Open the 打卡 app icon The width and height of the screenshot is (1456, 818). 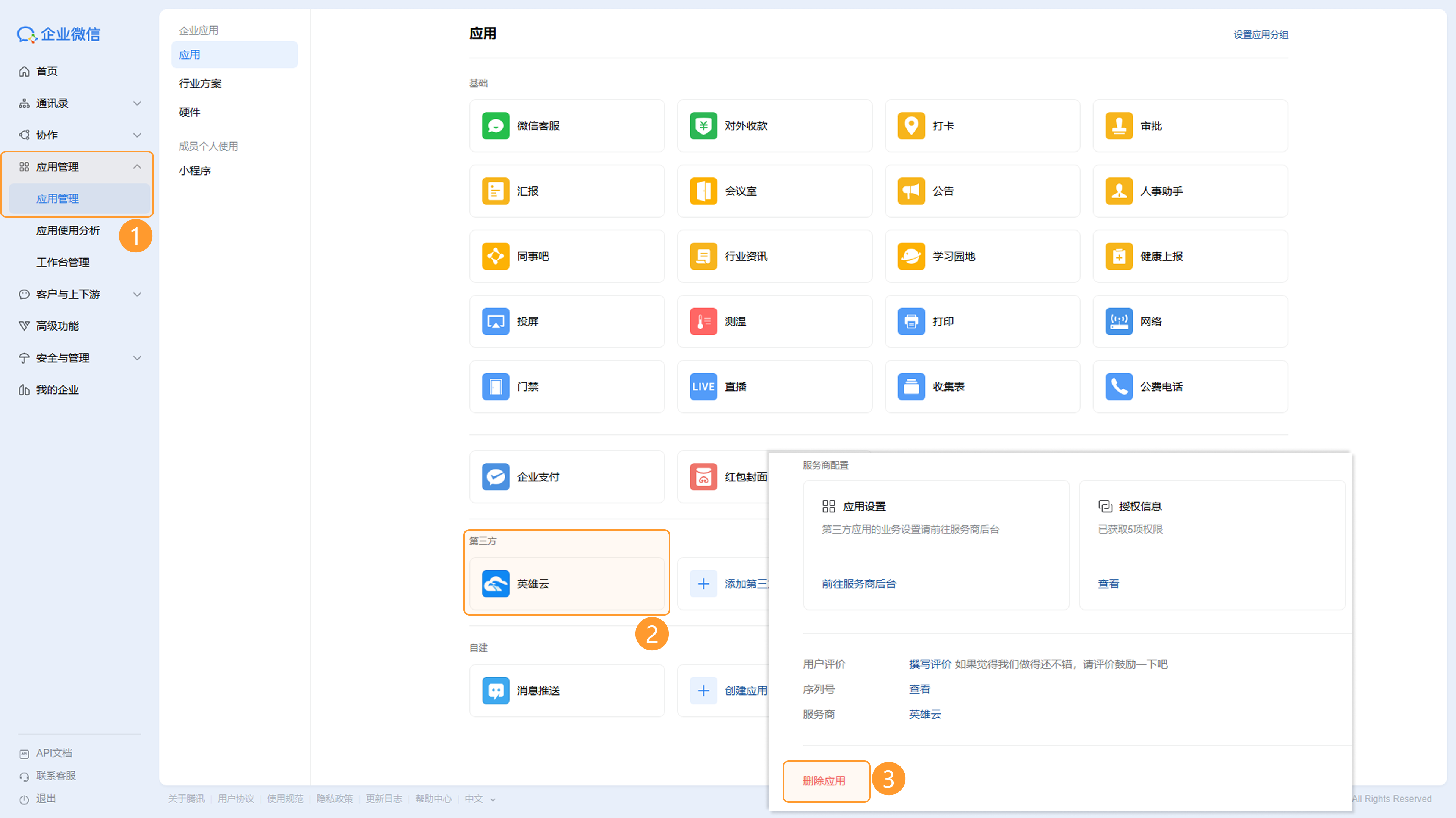(911, 125)
